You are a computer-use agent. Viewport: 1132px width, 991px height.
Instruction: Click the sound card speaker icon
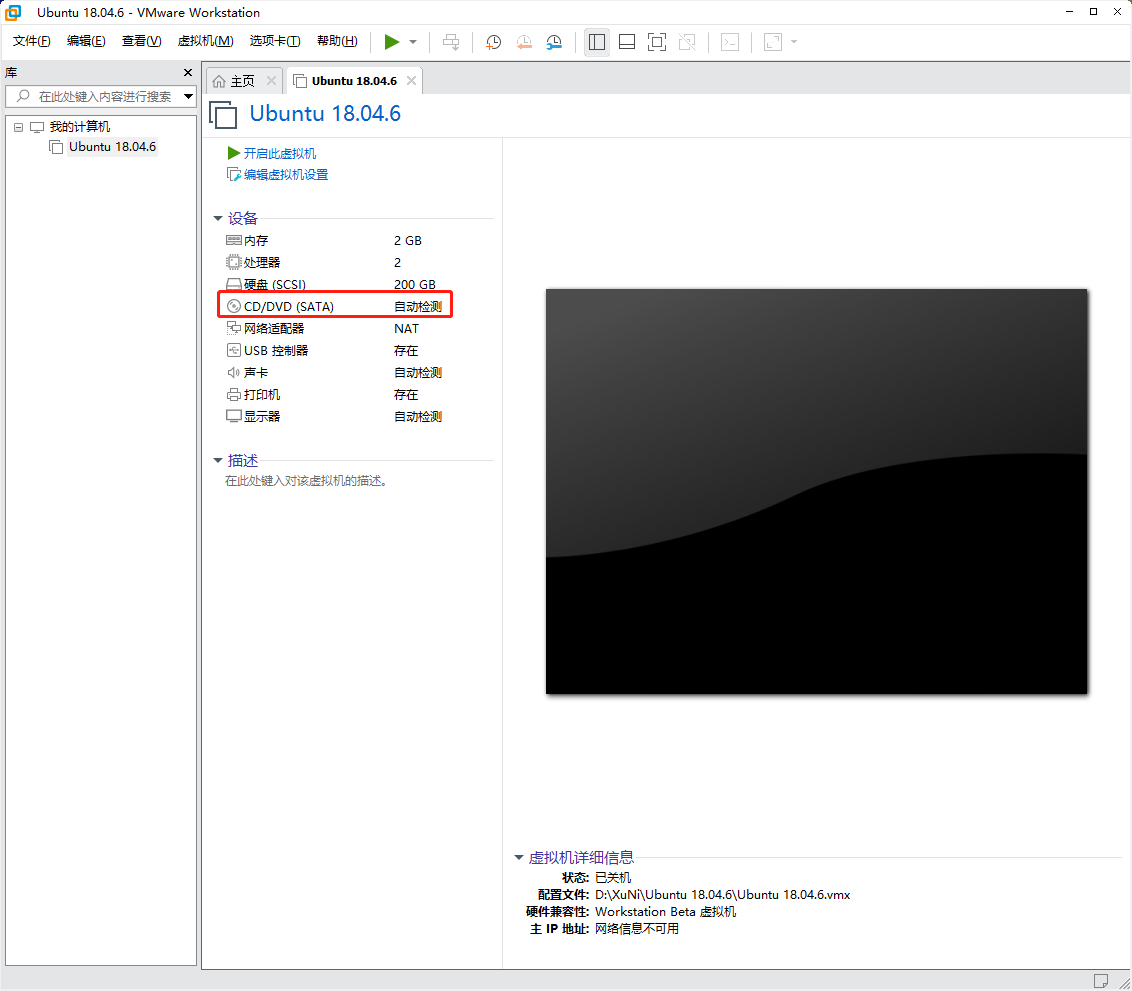[x=233, y=372]
